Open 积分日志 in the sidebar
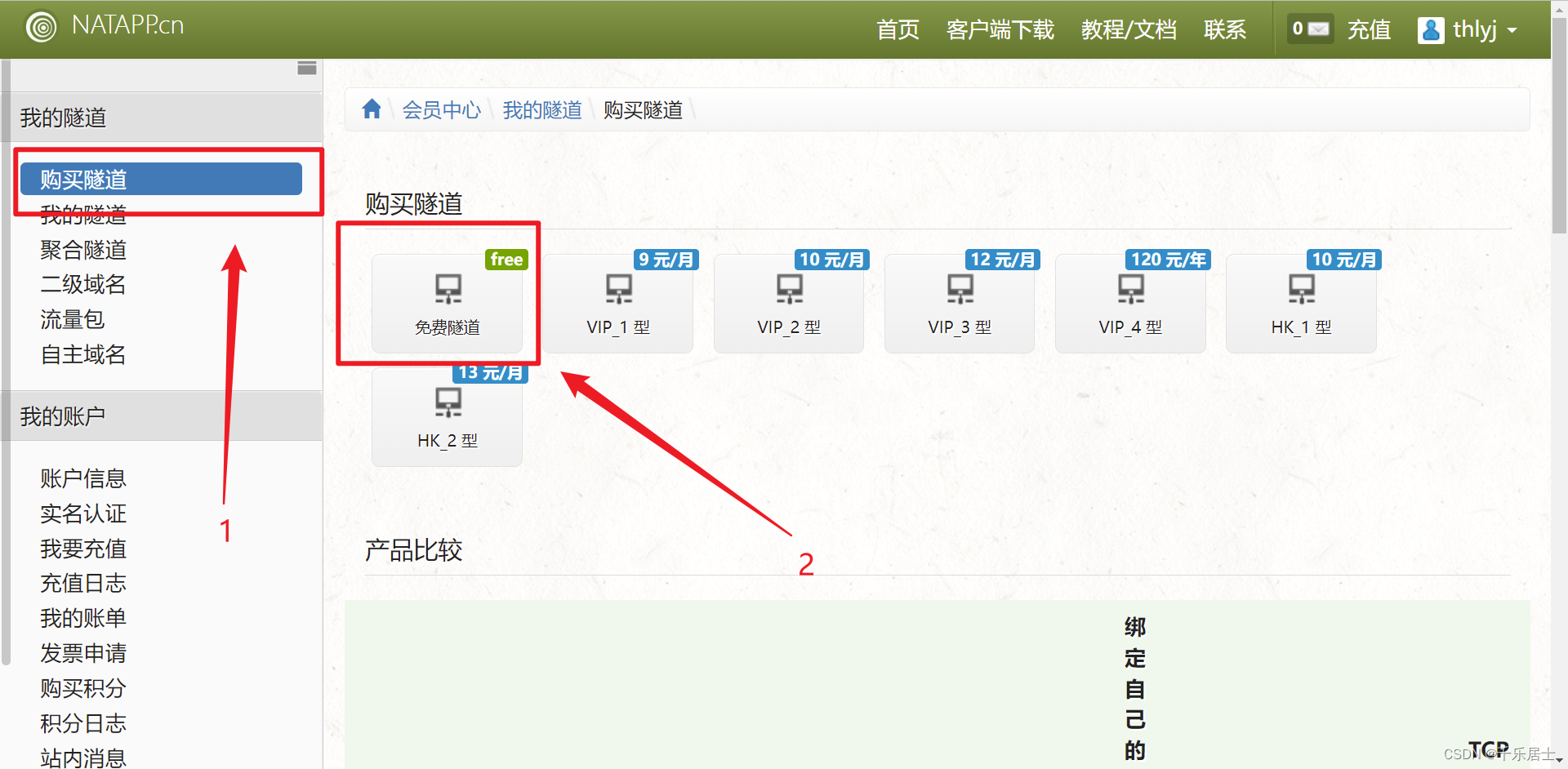 click(83, 723)
